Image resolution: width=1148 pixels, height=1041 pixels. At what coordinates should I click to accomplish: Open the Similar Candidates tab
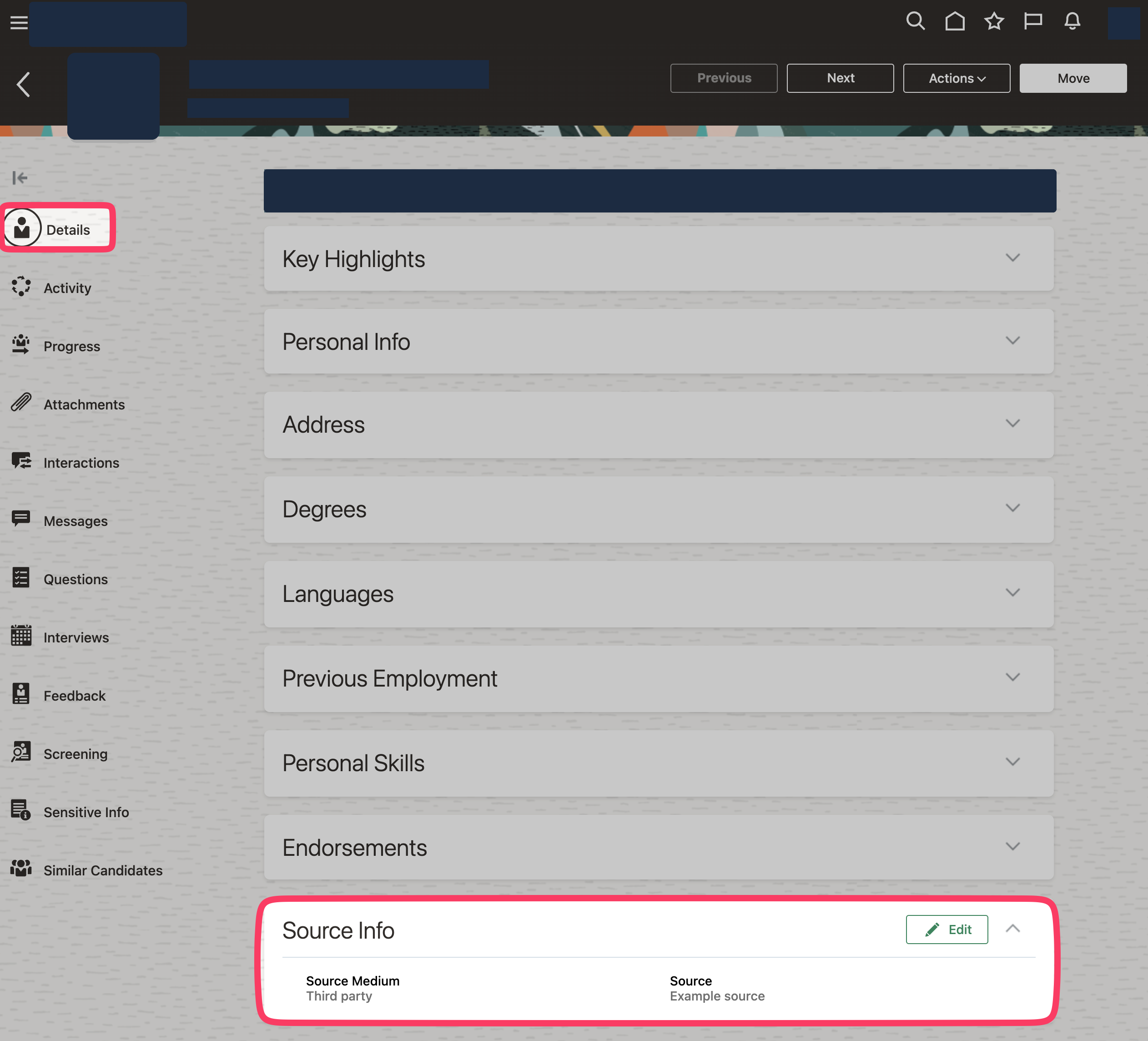click(x=102, y=871)
